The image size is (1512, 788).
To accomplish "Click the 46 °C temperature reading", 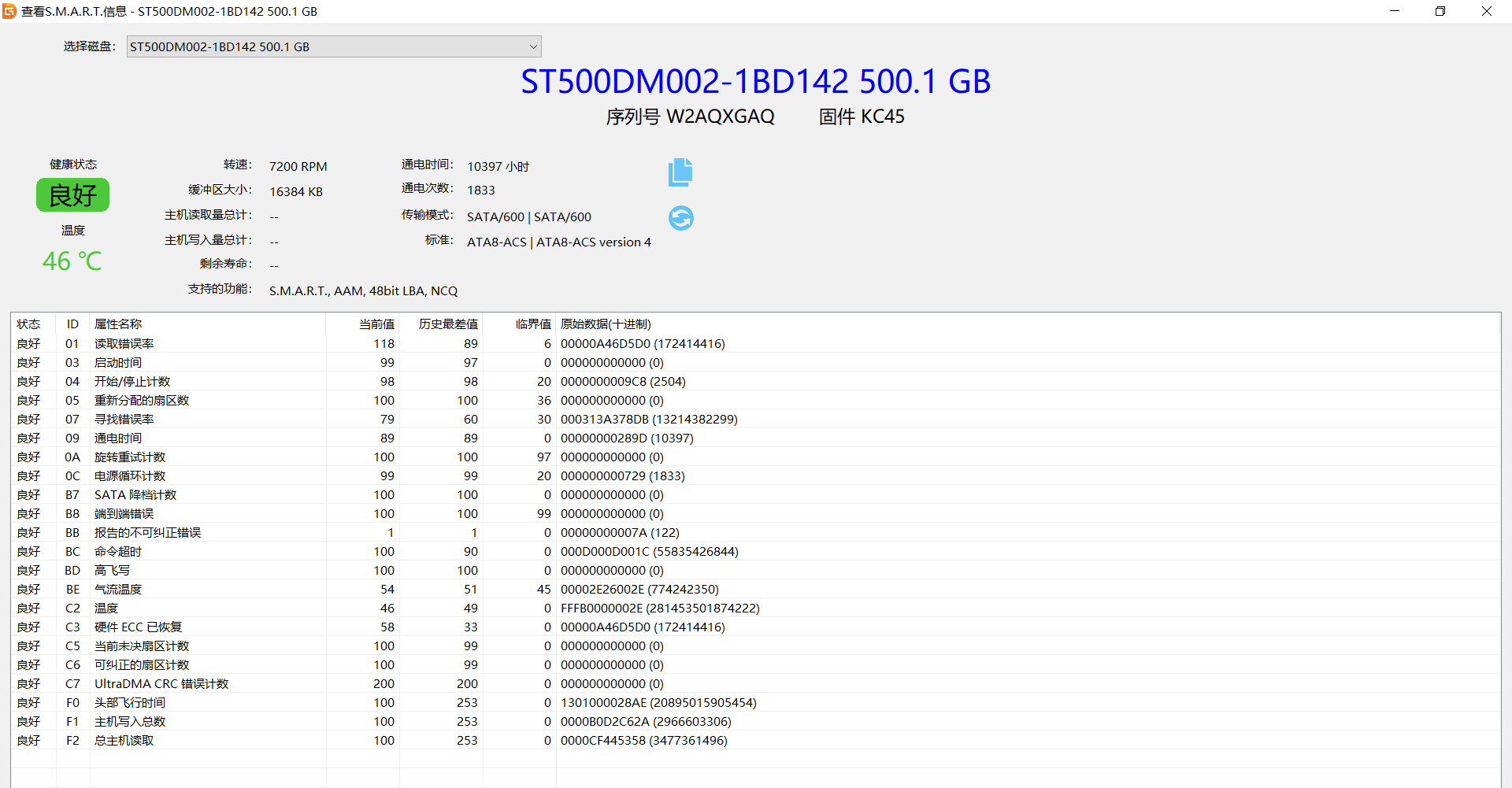I will pos(72,261).
